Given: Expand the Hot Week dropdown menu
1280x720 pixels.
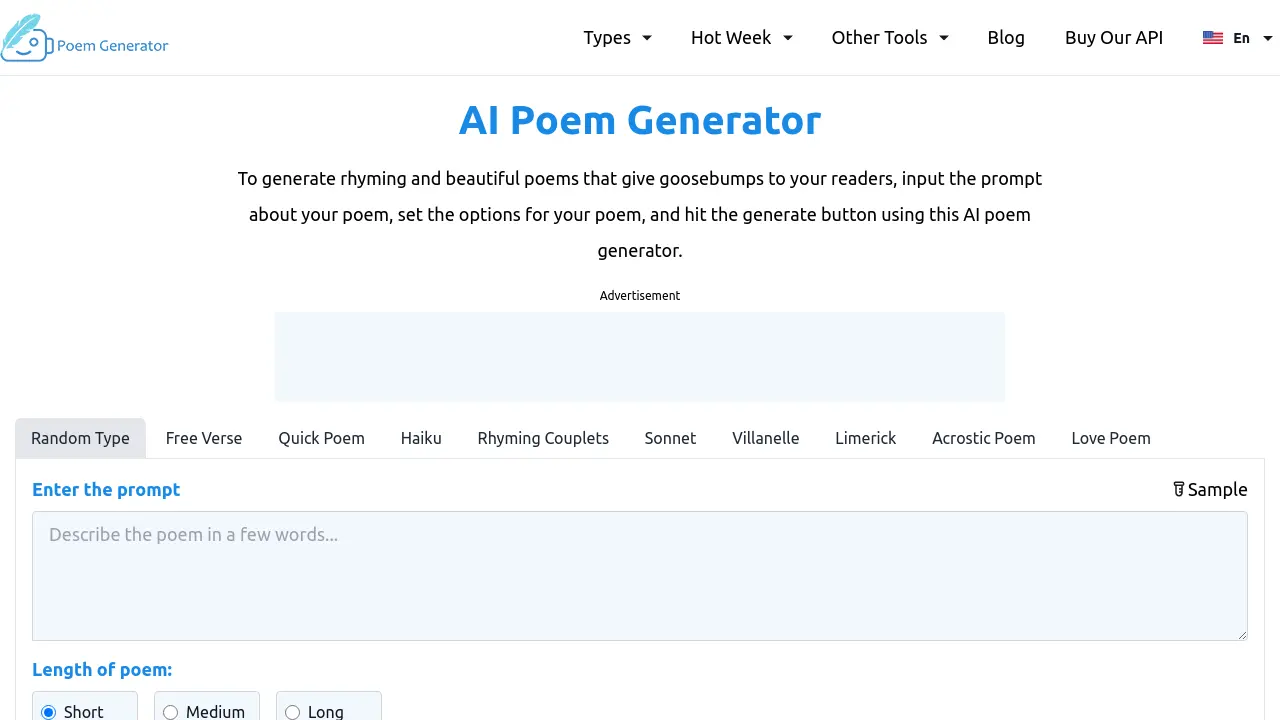Looking at the screenshot, I should tap(741, 37).
